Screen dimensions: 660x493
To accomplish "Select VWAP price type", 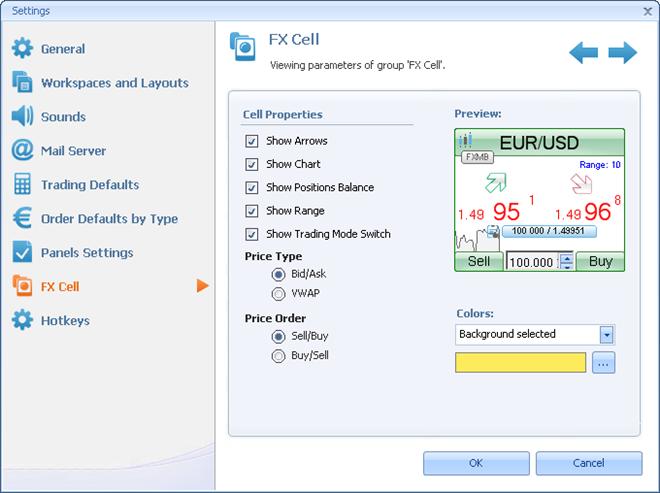I will click(x=278, y=293).
